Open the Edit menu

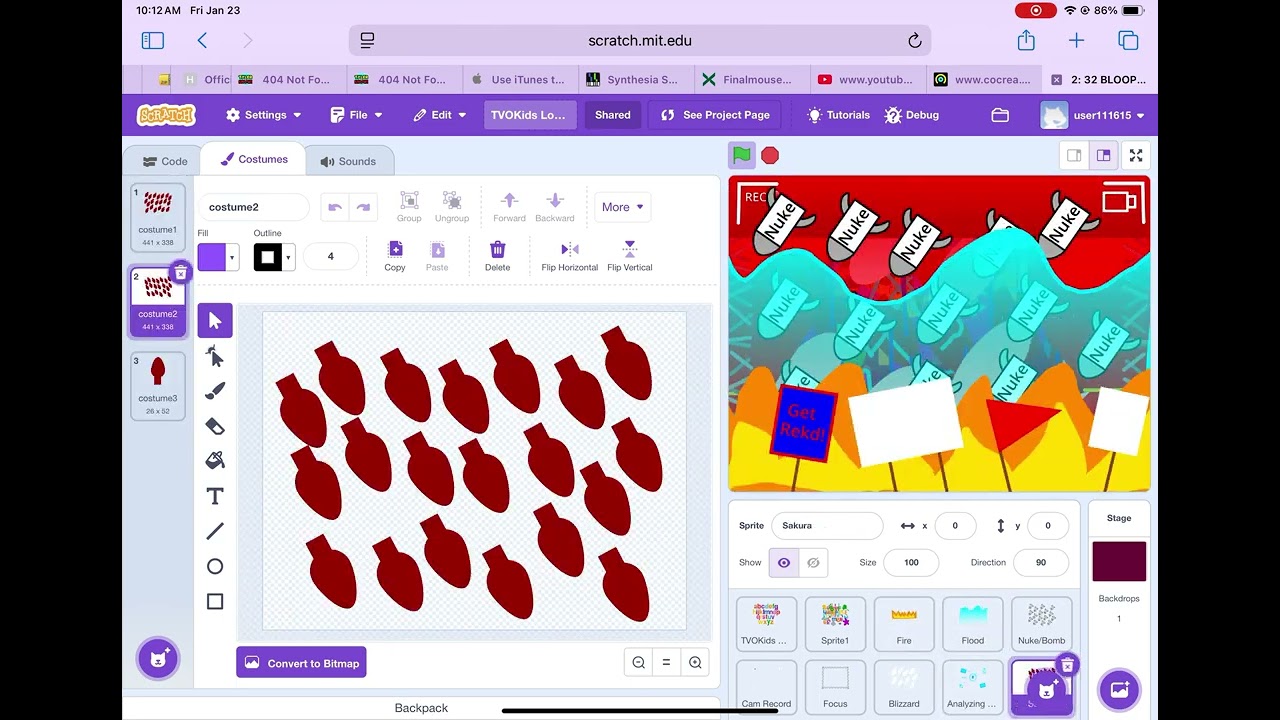point(440,115)
